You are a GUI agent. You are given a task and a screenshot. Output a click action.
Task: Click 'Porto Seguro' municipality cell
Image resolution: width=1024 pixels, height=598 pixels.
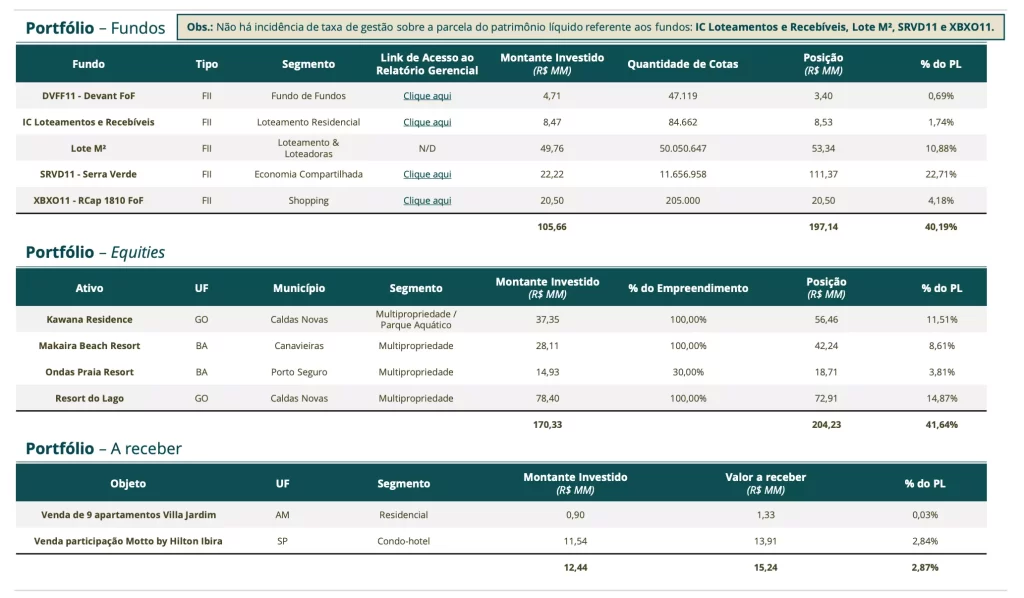299,372
